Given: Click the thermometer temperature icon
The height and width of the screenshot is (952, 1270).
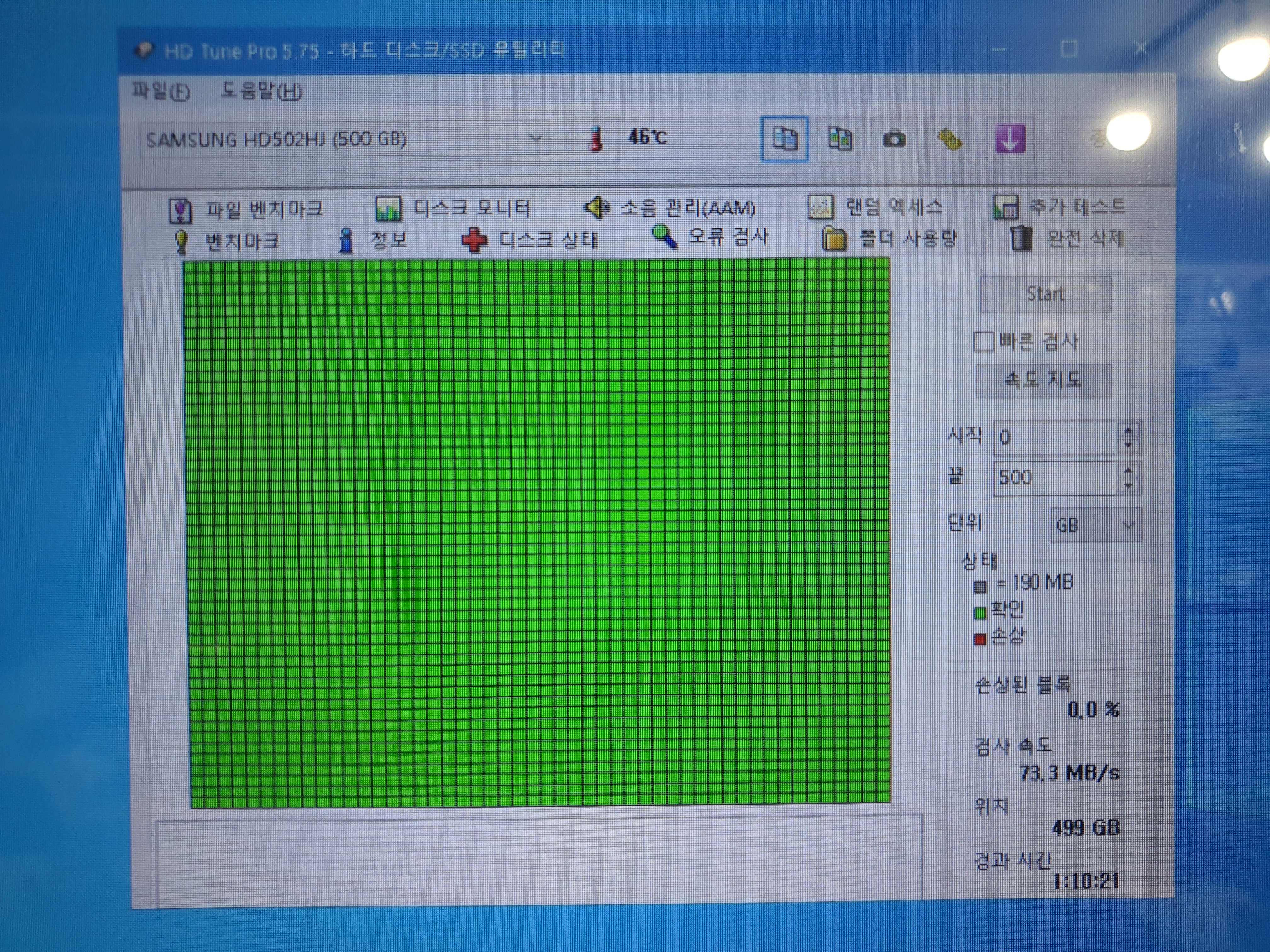Looking at the screenshot, I should click(596, 138).
